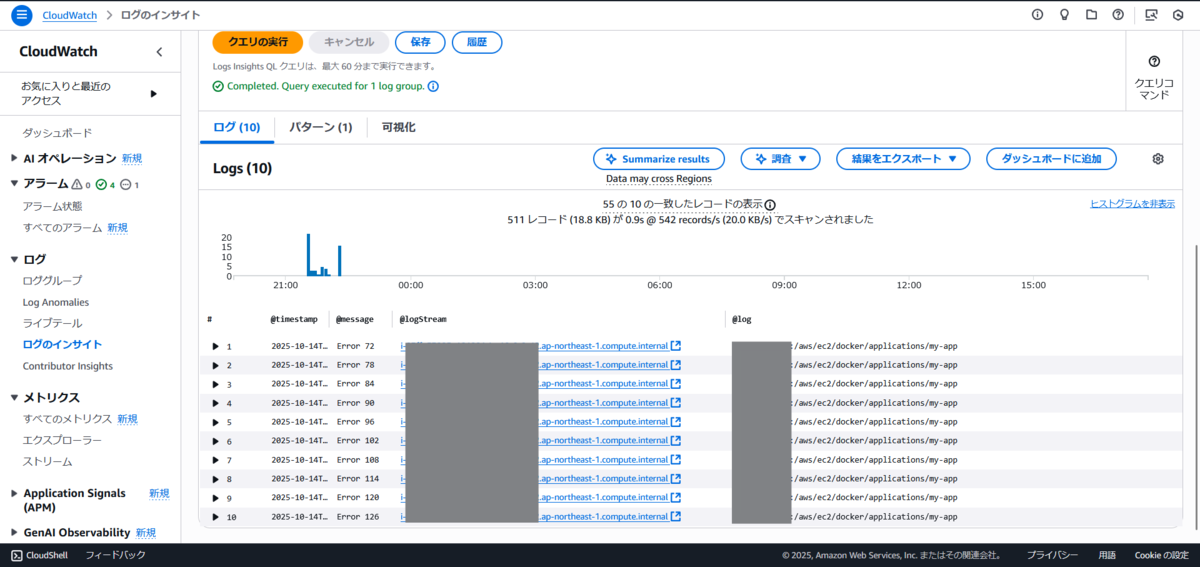Expand log row 4 (Error 90)
The width and height of the screenshot is (1200, 567).
pyautogui.click(x=215, y=404)
